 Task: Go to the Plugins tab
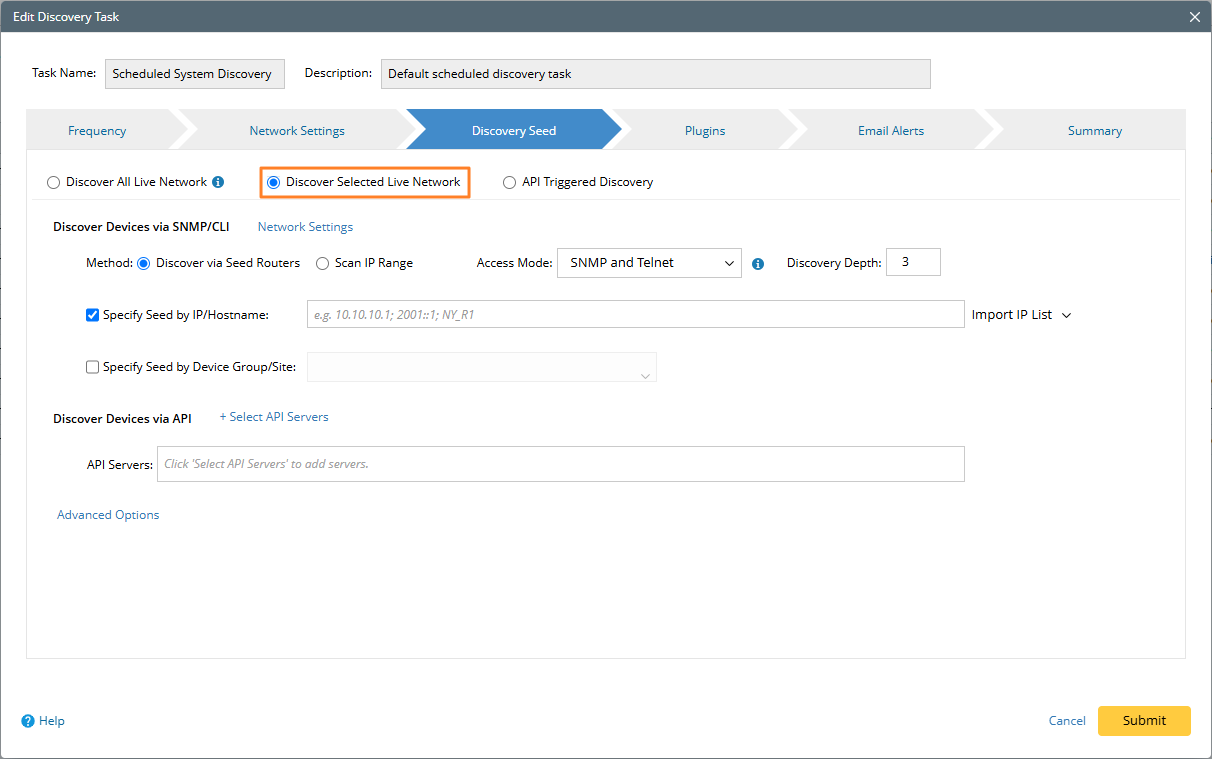coord(705,131)
